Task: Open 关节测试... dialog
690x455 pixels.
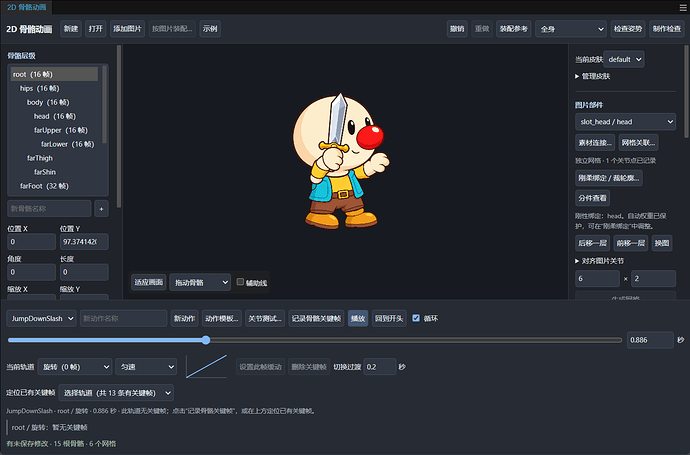Action: pos(265,319)
